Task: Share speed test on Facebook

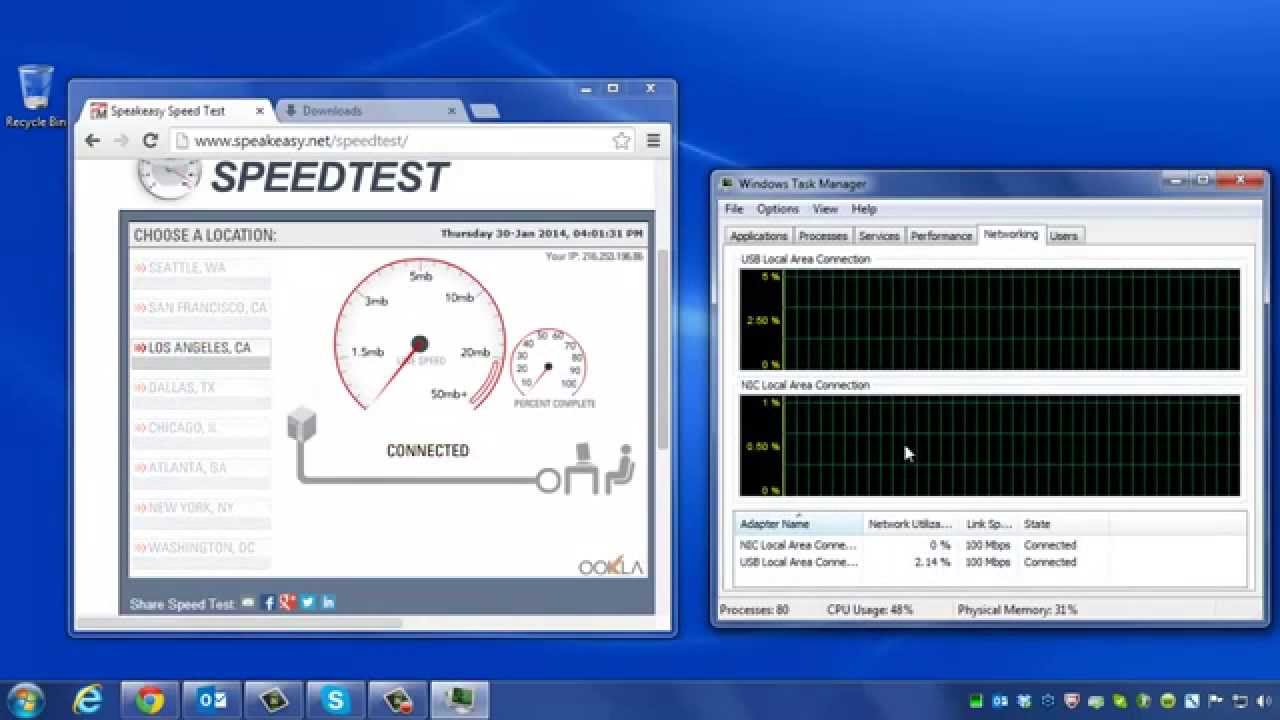Action: 268,603
